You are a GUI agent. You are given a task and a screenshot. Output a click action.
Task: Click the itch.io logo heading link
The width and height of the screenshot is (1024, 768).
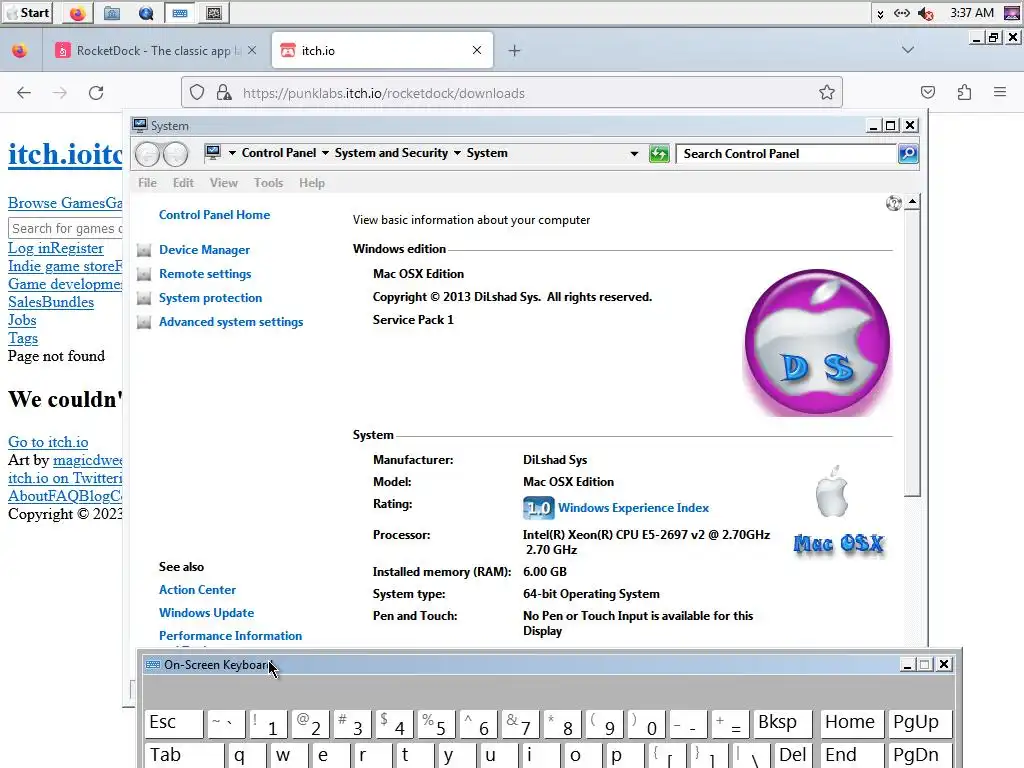pos(65,155)
